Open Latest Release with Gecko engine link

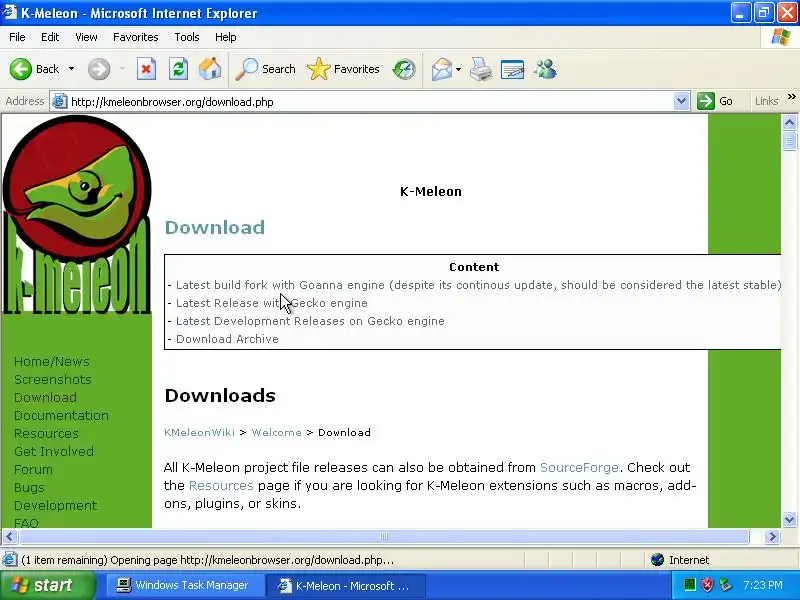pos(271,303)
